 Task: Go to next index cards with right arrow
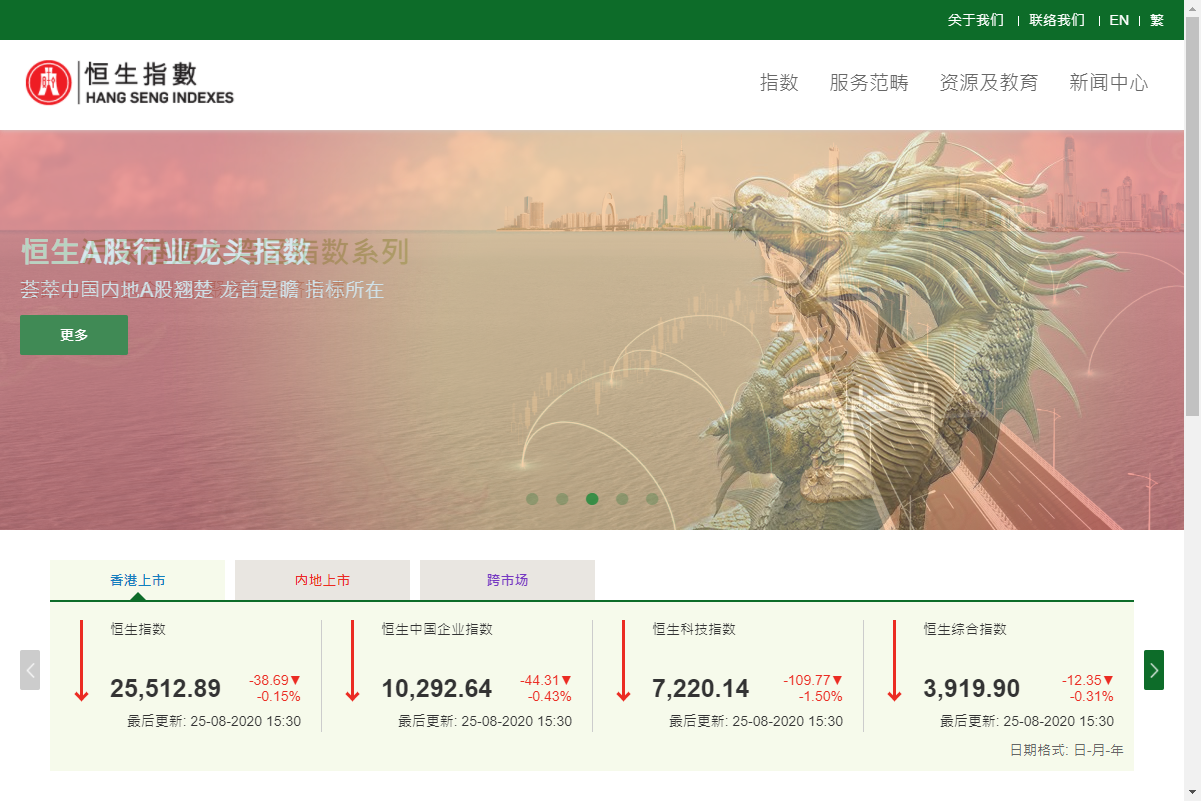point(1154,670)
